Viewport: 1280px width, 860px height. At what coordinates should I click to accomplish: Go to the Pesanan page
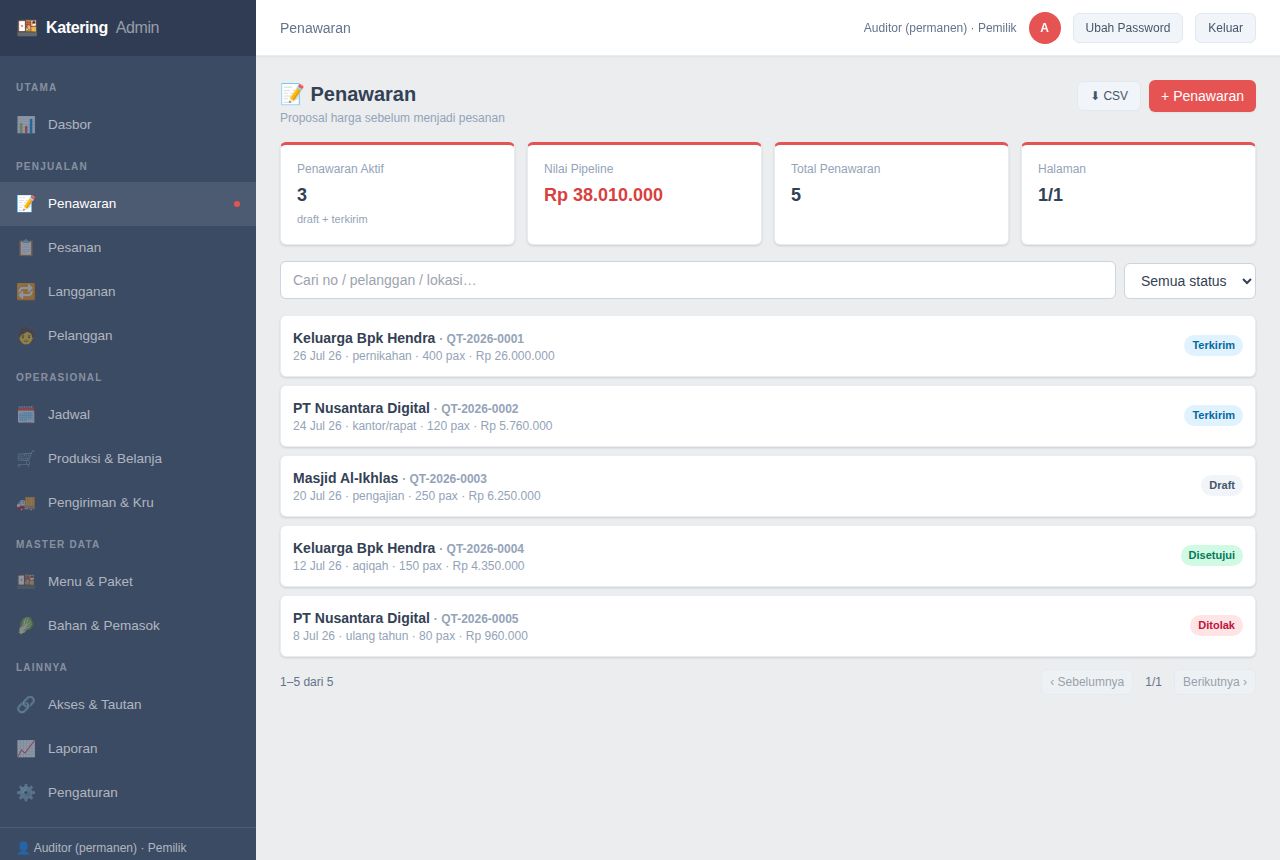click(x=128, y=248)
